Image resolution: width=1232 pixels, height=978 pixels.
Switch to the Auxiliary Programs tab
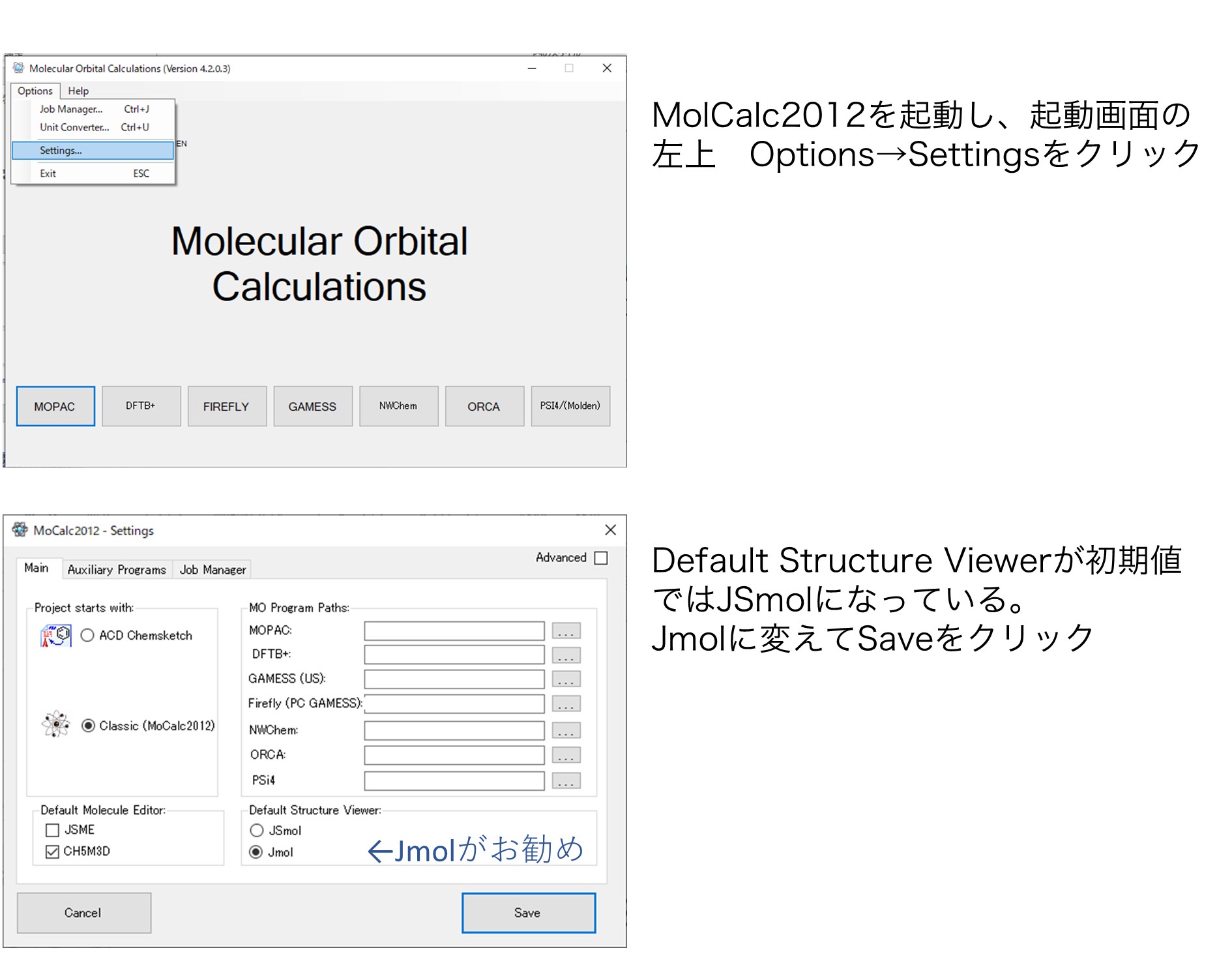click(x=117, y=569)
